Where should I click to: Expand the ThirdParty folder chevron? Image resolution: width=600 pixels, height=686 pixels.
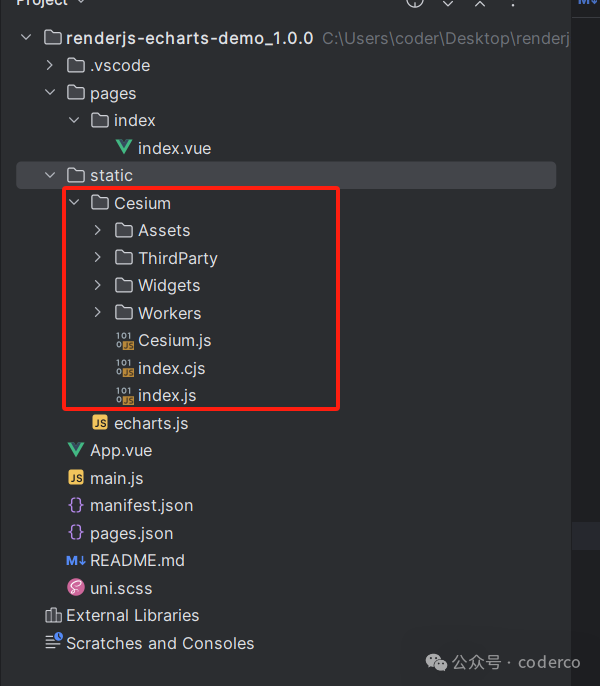[98, 258]
